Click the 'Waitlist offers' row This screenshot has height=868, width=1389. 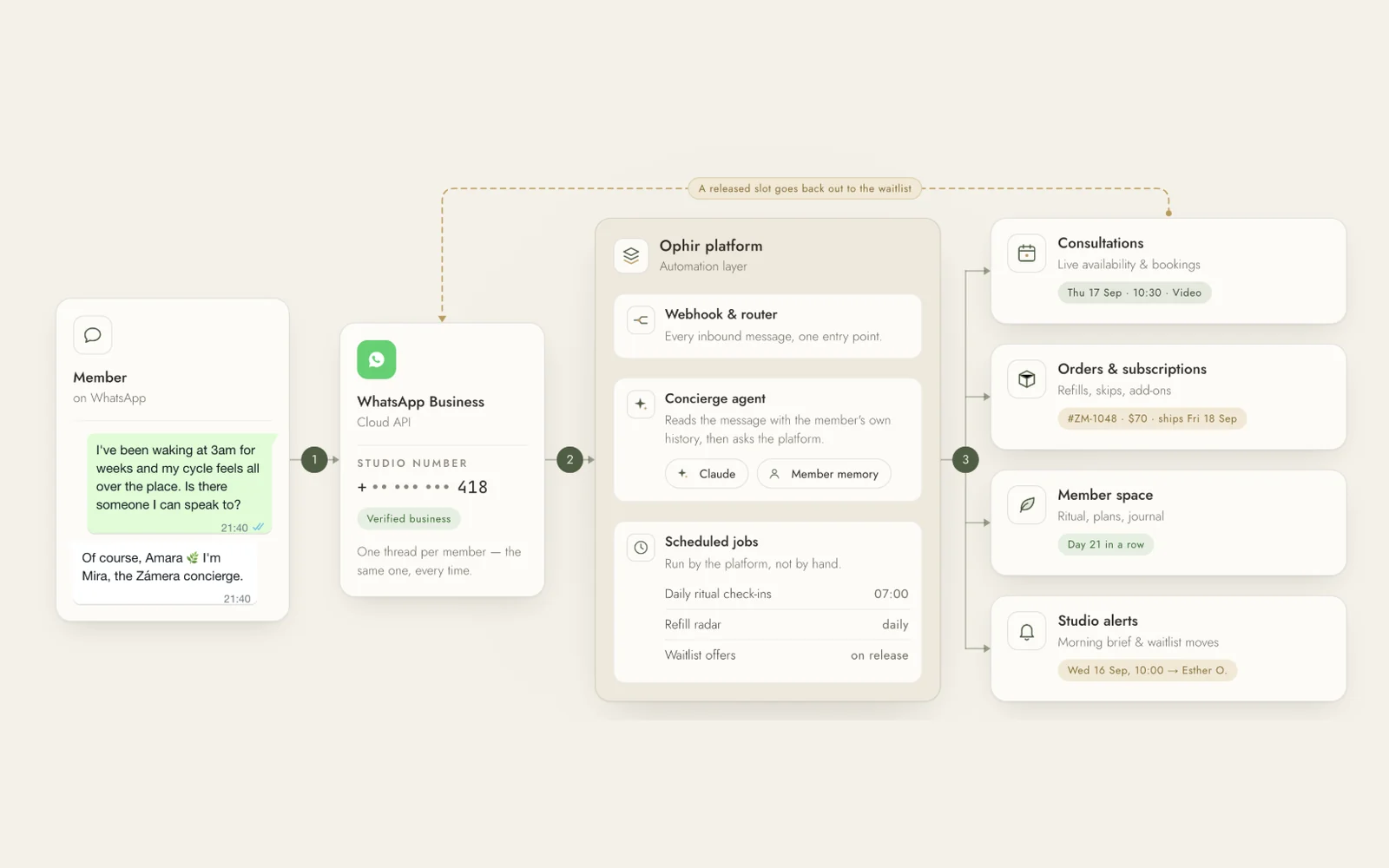tap(787, 655)
